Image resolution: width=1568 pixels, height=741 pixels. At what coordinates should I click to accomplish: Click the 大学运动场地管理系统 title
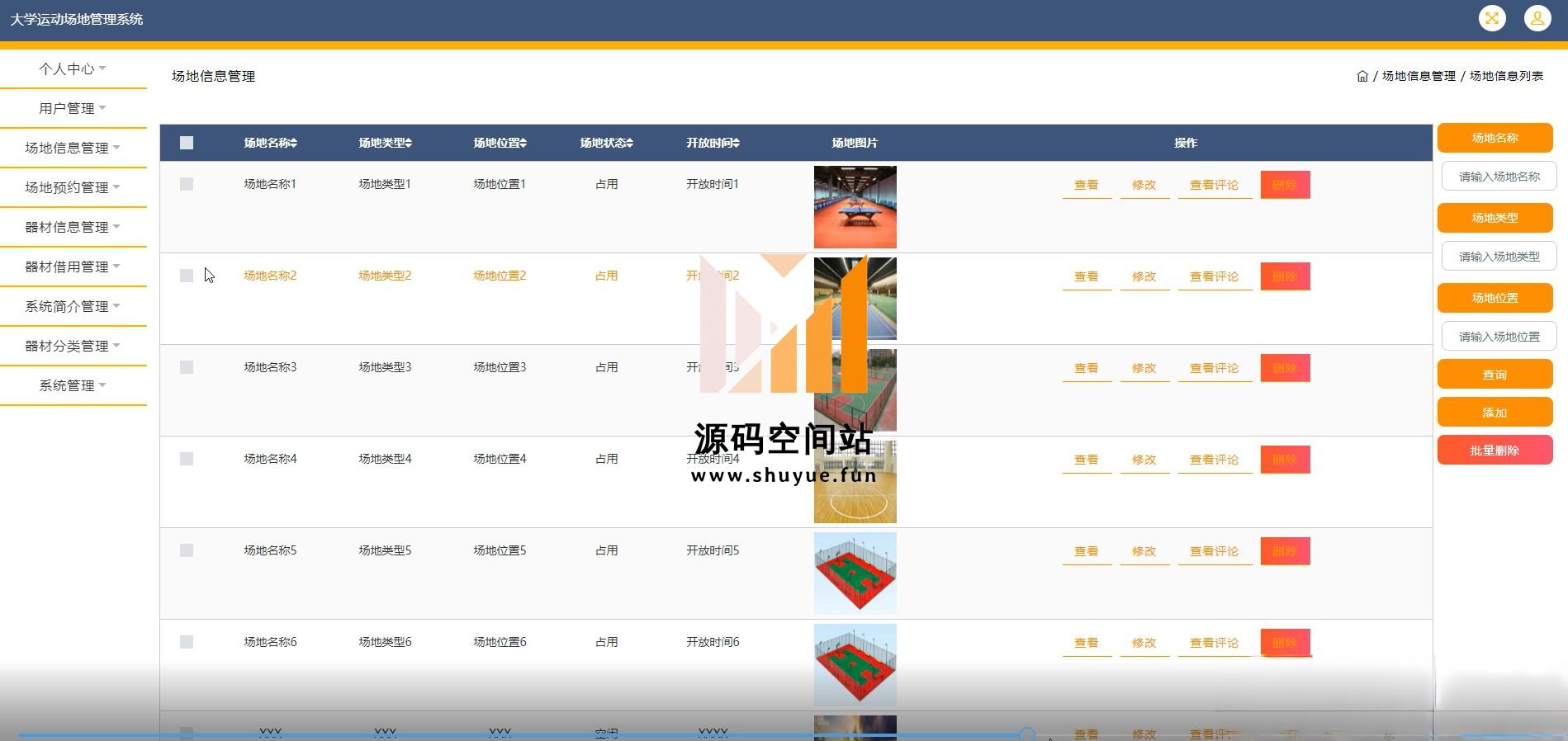coord(77,19)
